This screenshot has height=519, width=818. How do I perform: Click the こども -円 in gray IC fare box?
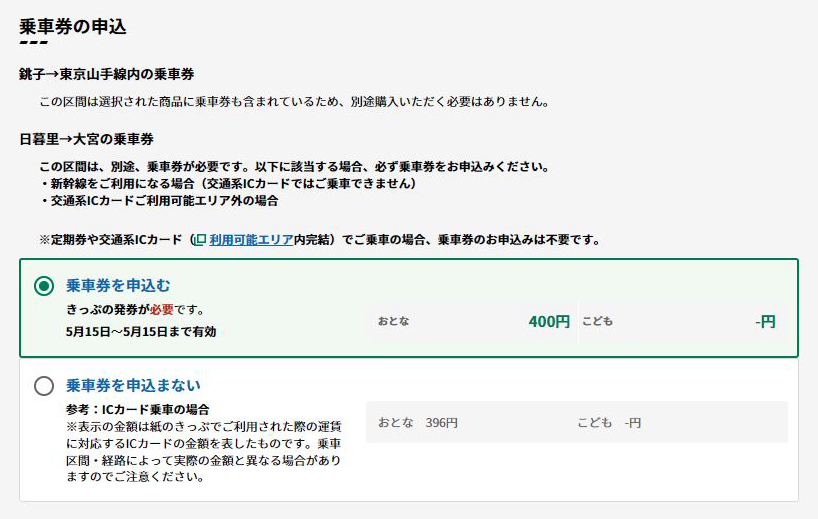[x=609, y=423]
